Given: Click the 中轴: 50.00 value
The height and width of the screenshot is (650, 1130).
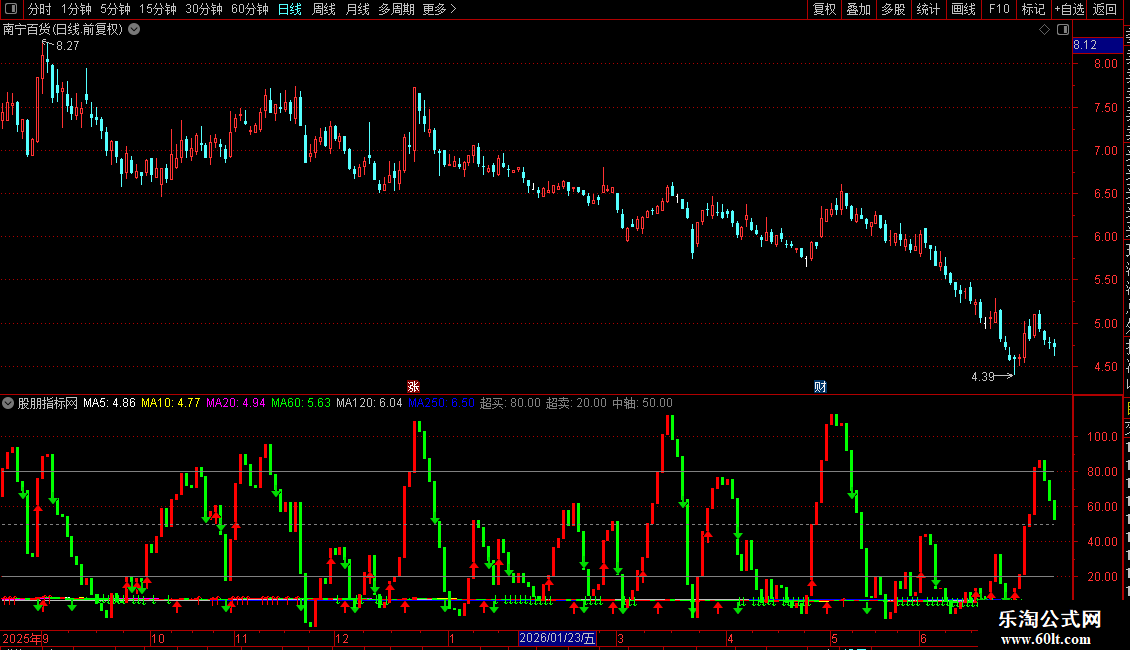Looking at the screenshot, I should coord(642,403).
